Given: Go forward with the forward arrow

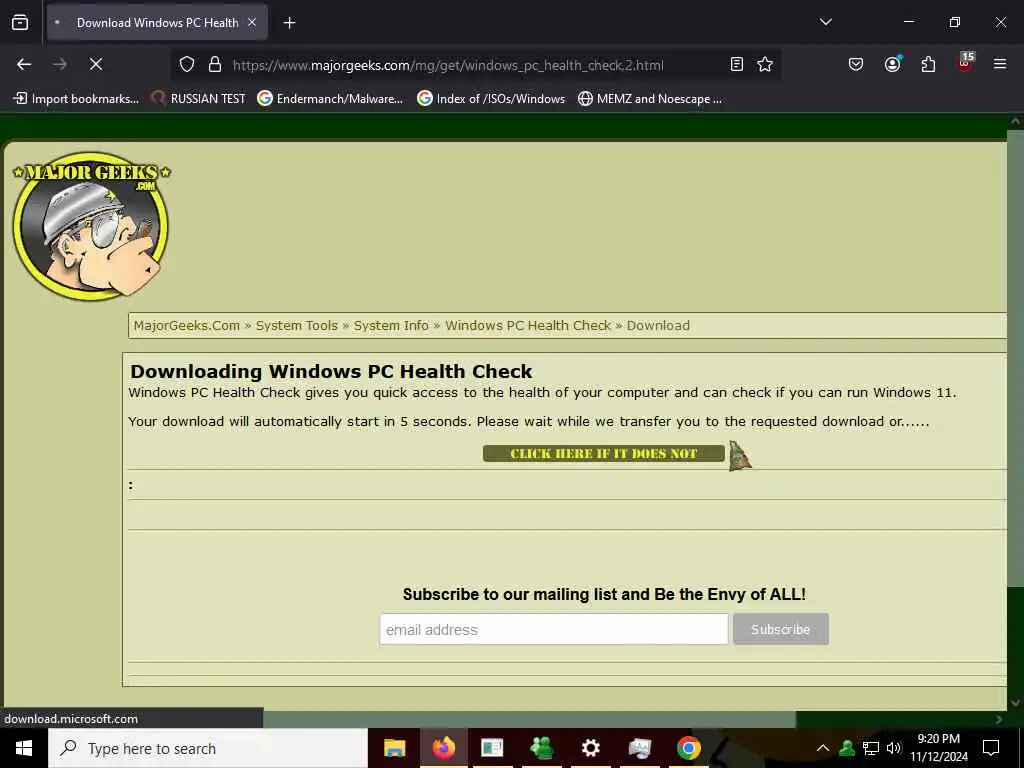Looking at the screenshot, I should coord(60,64).
